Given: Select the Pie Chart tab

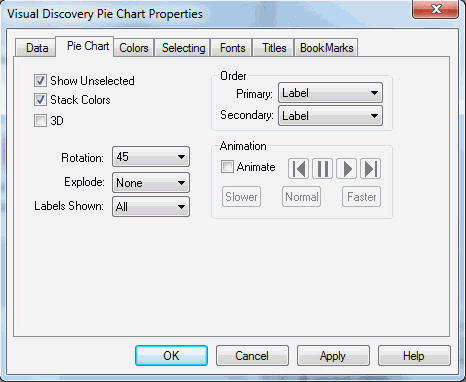Looking at the screenshot, I should [85, 46].
